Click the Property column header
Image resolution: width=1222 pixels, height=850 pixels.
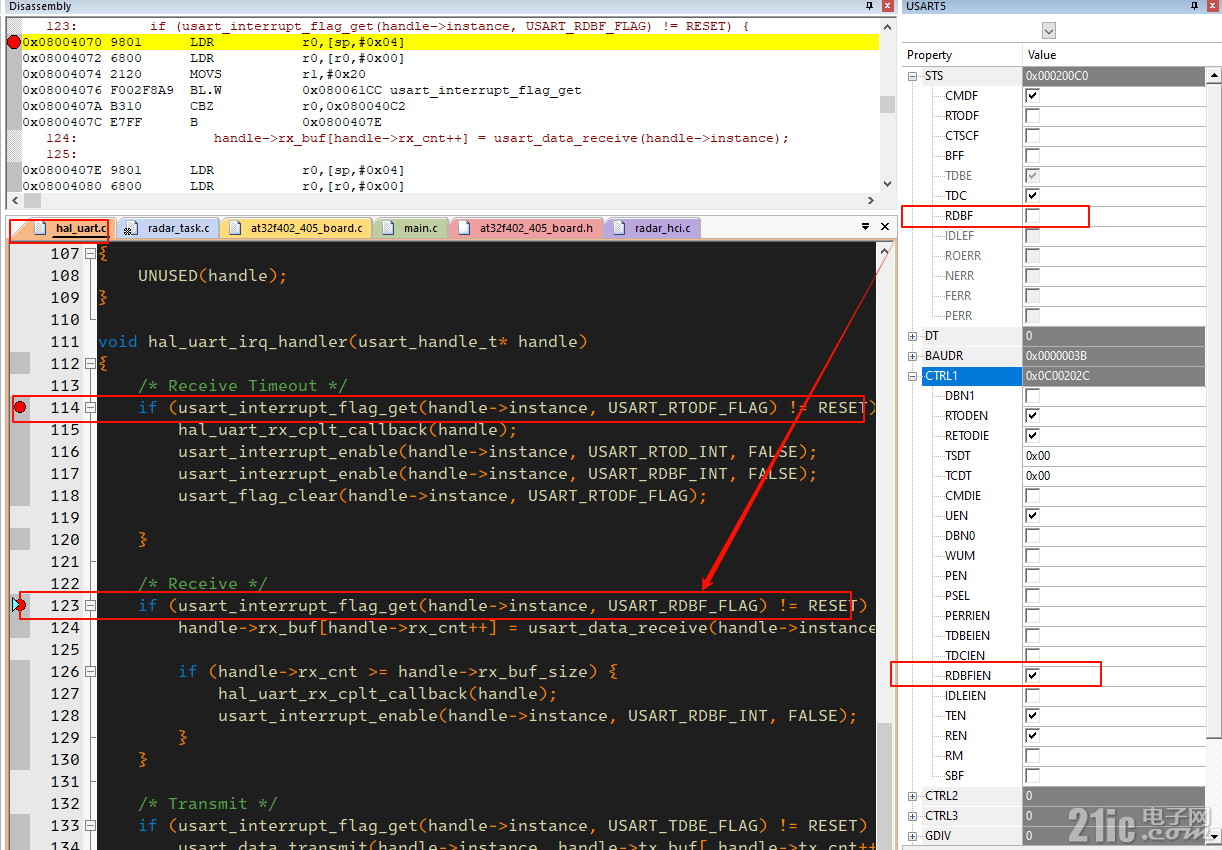coord(962,55)
